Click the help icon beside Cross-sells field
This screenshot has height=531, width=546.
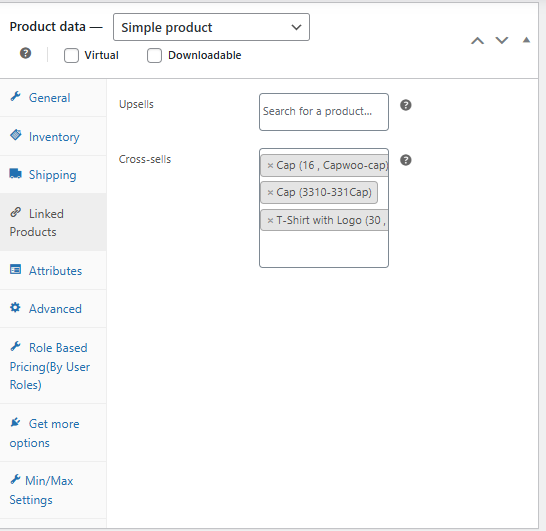[405, 160]
